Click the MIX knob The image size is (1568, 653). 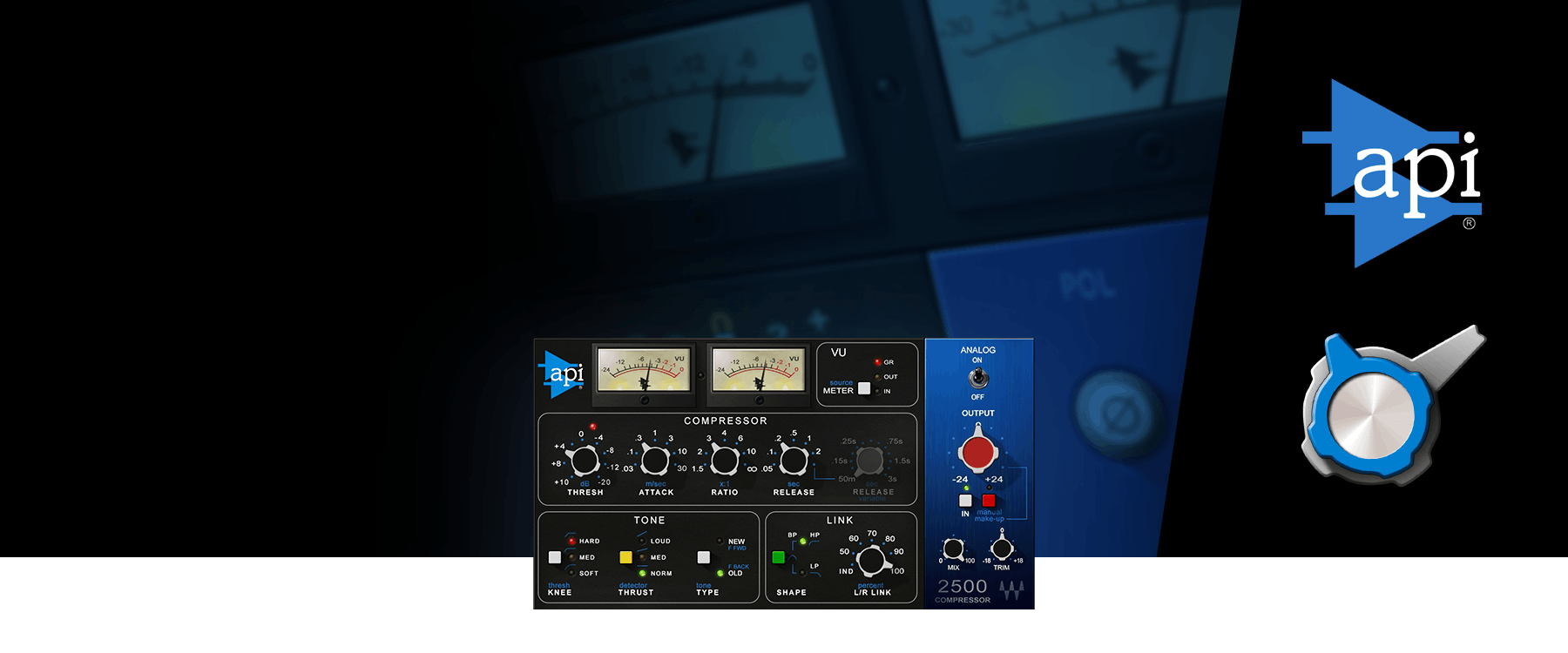point(954,549)
